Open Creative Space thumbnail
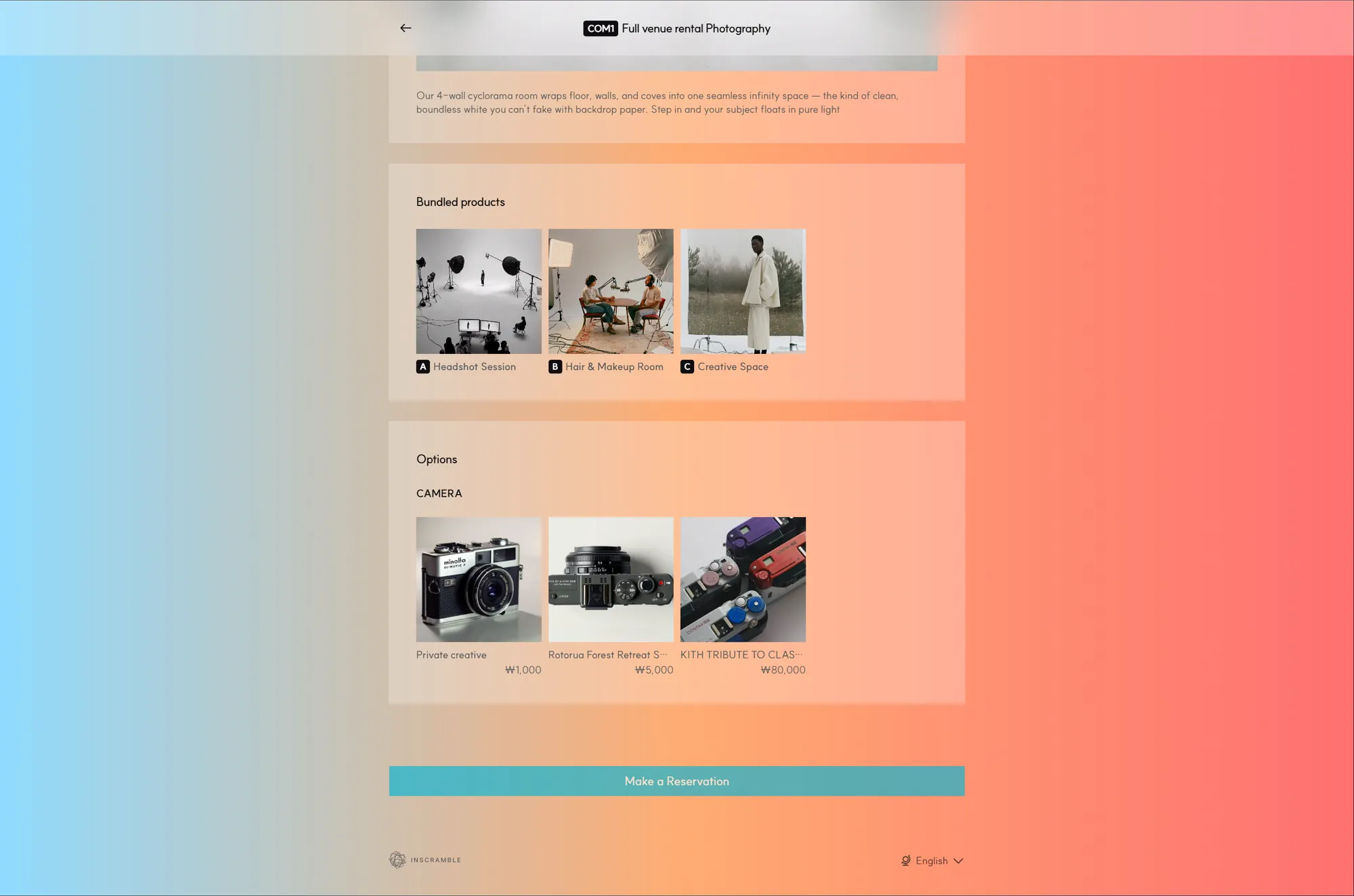This screenshot has height=896, width=1354. click(x=743, y=291)
